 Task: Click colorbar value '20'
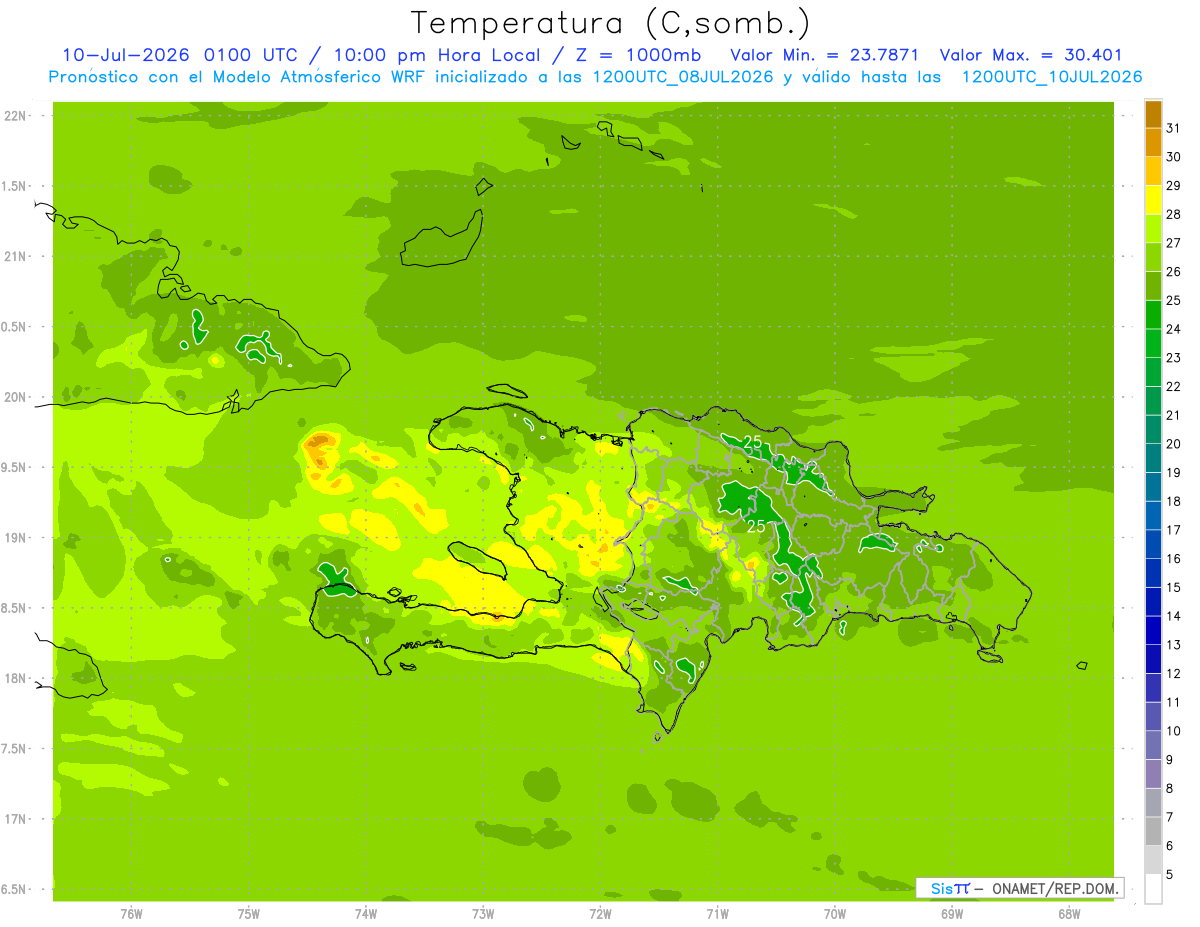pyautogui.click(x=1174, y=444)
